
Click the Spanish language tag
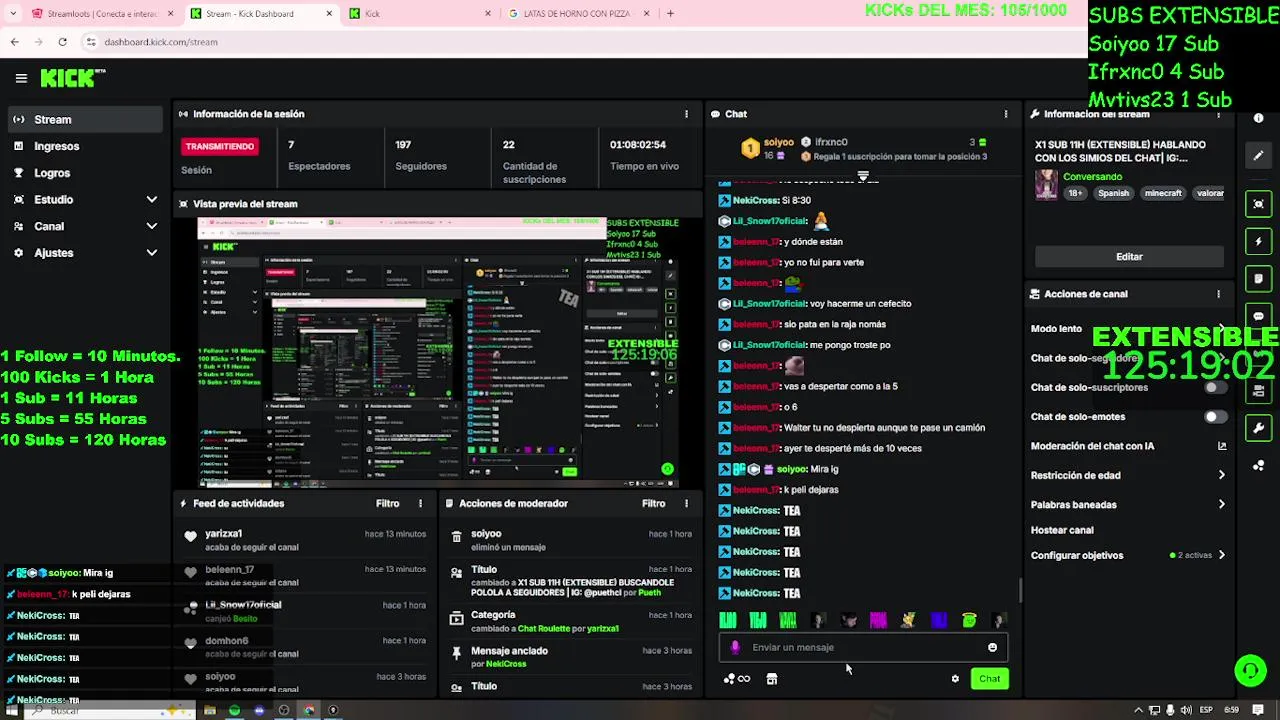1113,193
